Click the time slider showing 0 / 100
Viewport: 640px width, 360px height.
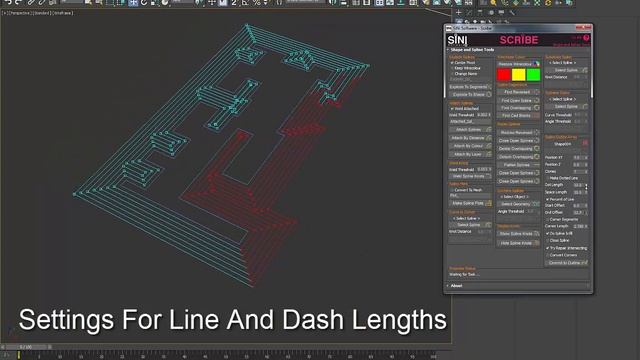coord(27,347)
